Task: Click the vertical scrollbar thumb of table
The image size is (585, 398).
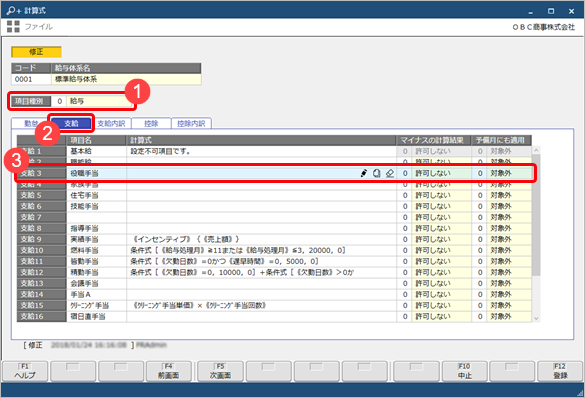Action: [536, 216]
